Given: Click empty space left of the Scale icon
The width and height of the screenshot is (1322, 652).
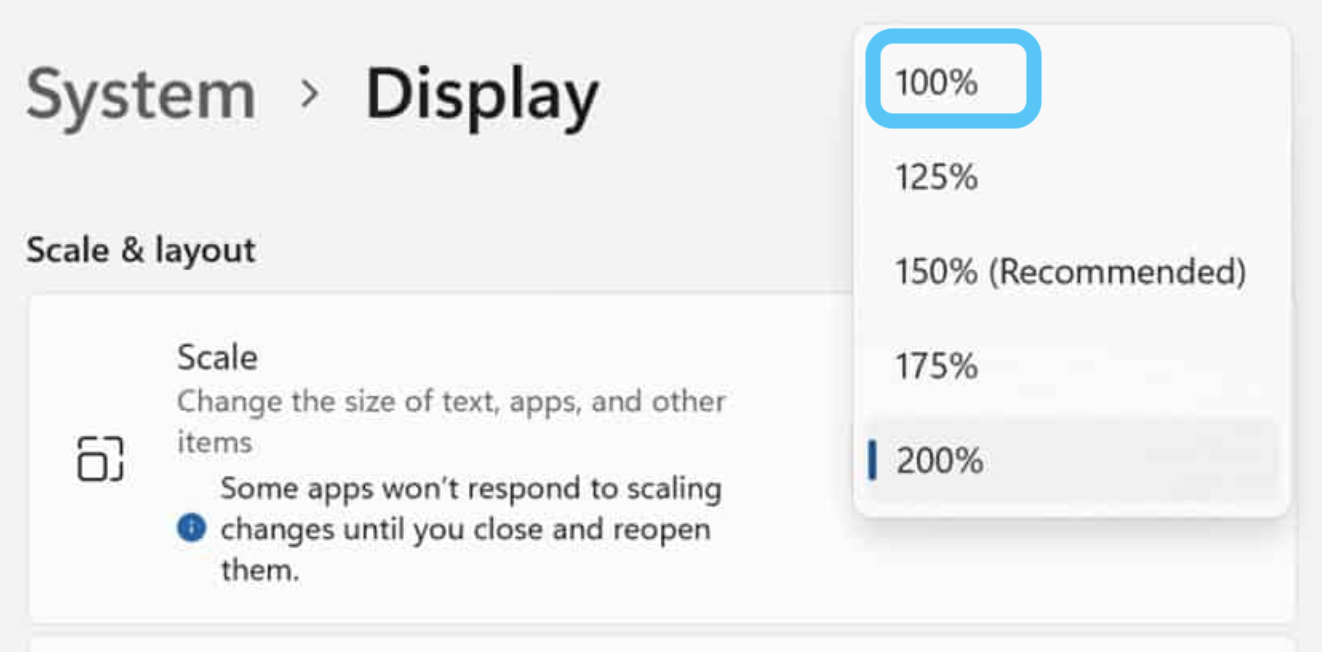Looking at the screenshot, I should (52, 459).
